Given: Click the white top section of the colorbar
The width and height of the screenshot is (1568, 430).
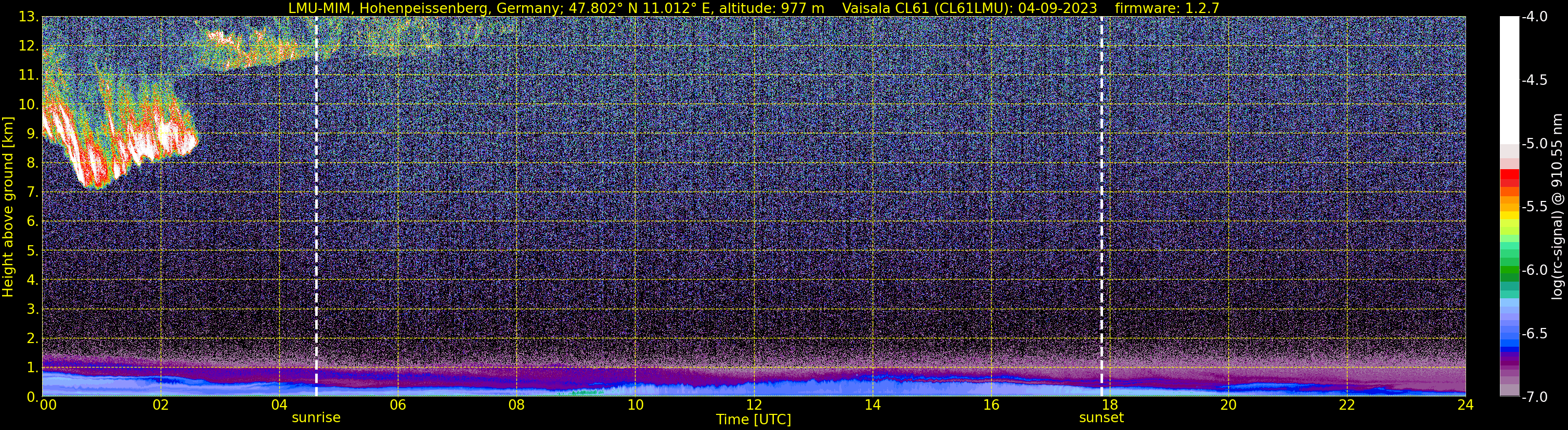Looking at the screenshot, I should [x=1510, y=79].
